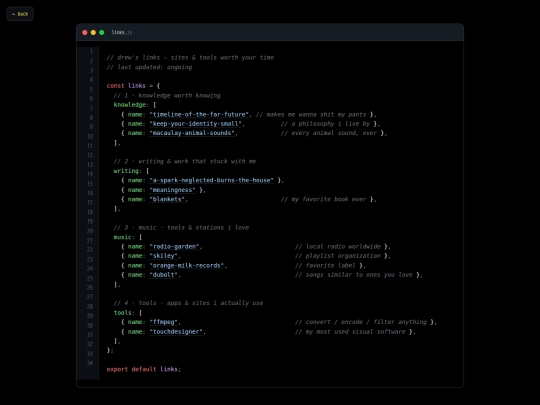Click comment "my most used visual software"
540x405 pixels.
coord(350,332)
